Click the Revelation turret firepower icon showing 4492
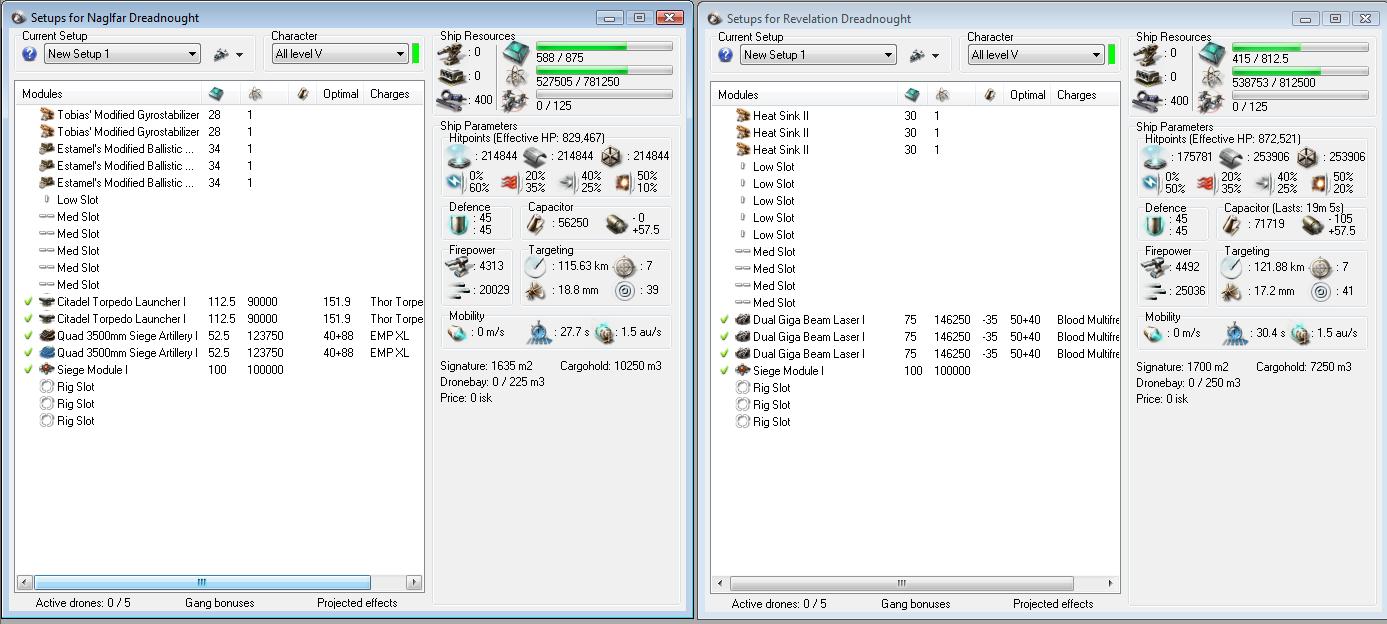 click(1156, 268)
